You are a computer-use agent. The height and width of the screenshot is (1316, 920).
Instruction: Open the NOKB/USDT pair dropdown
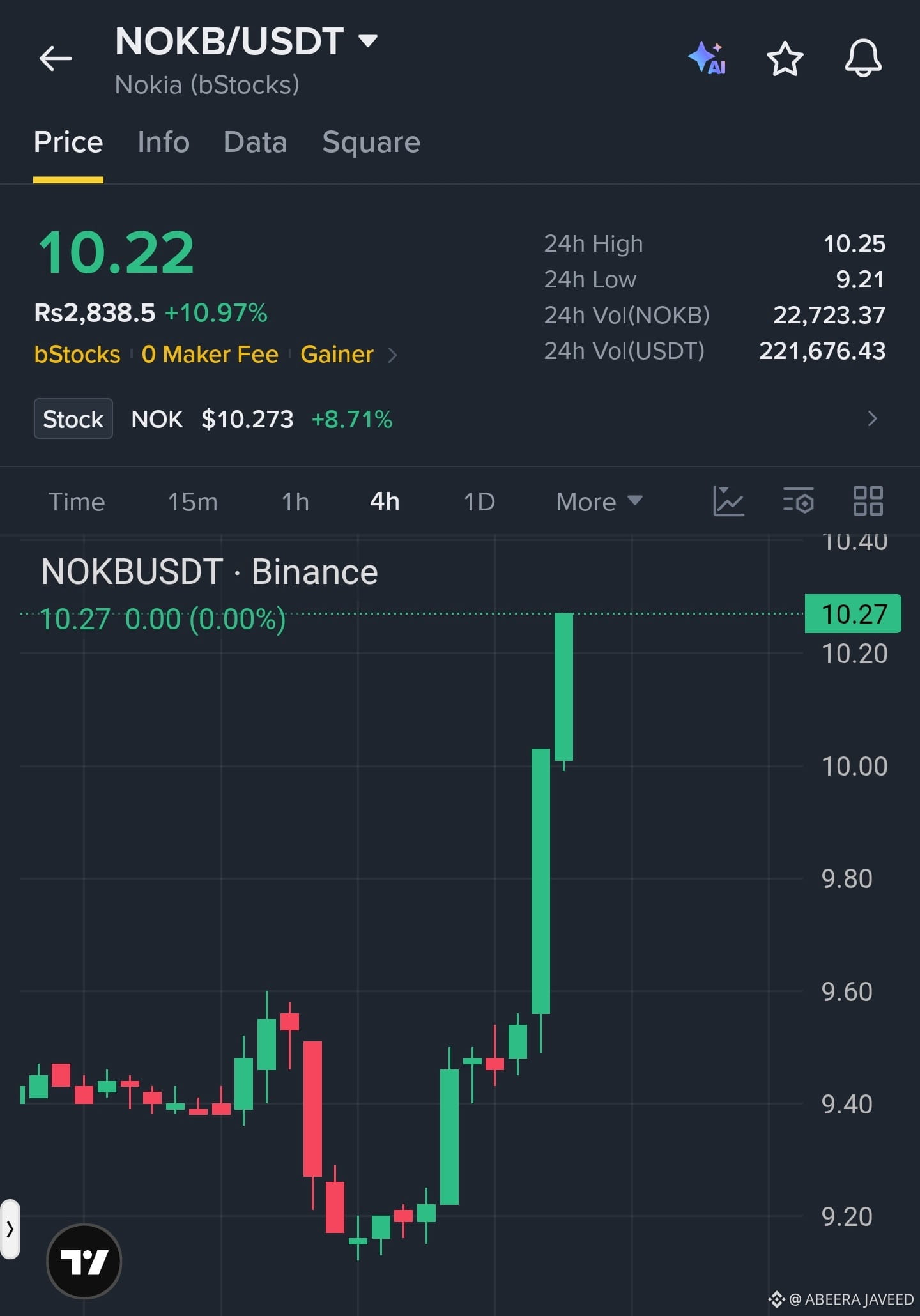click(x=368, y=42)
